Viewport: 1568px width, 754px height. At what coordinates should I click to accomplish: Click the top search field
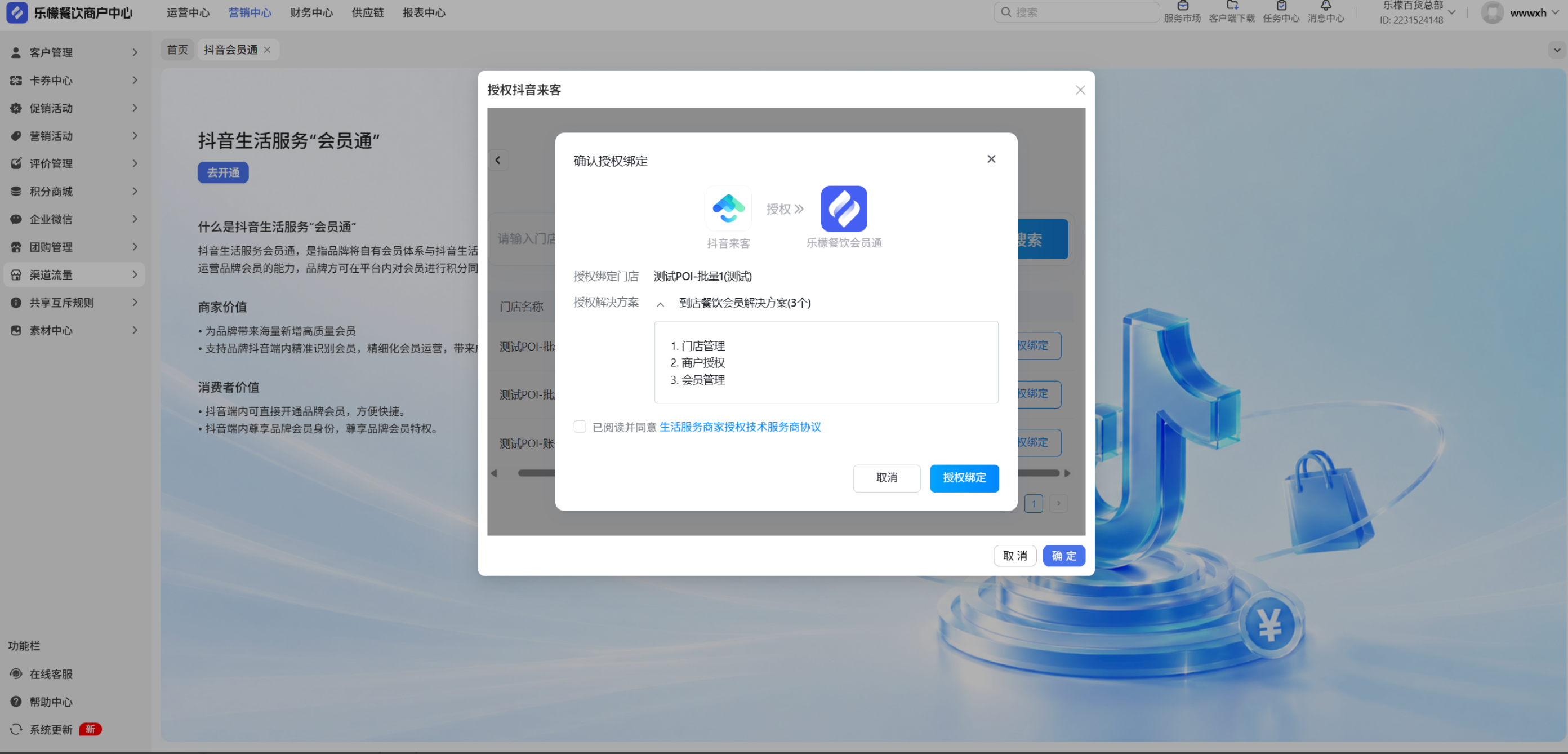click(x=1076, y=12)
